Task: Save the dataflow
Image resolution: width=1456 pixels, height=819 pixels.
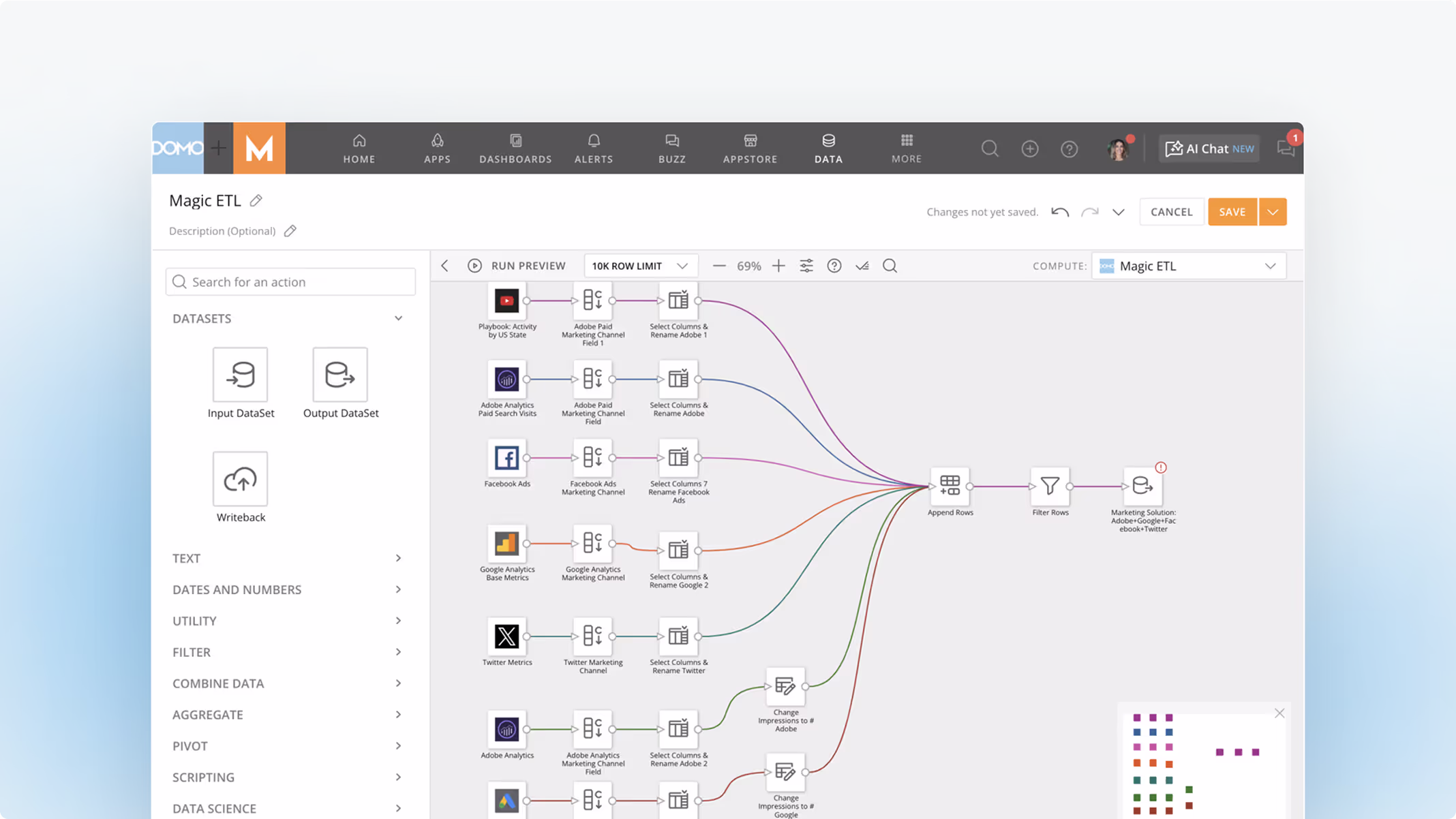Action: (x=1232, y=212)
